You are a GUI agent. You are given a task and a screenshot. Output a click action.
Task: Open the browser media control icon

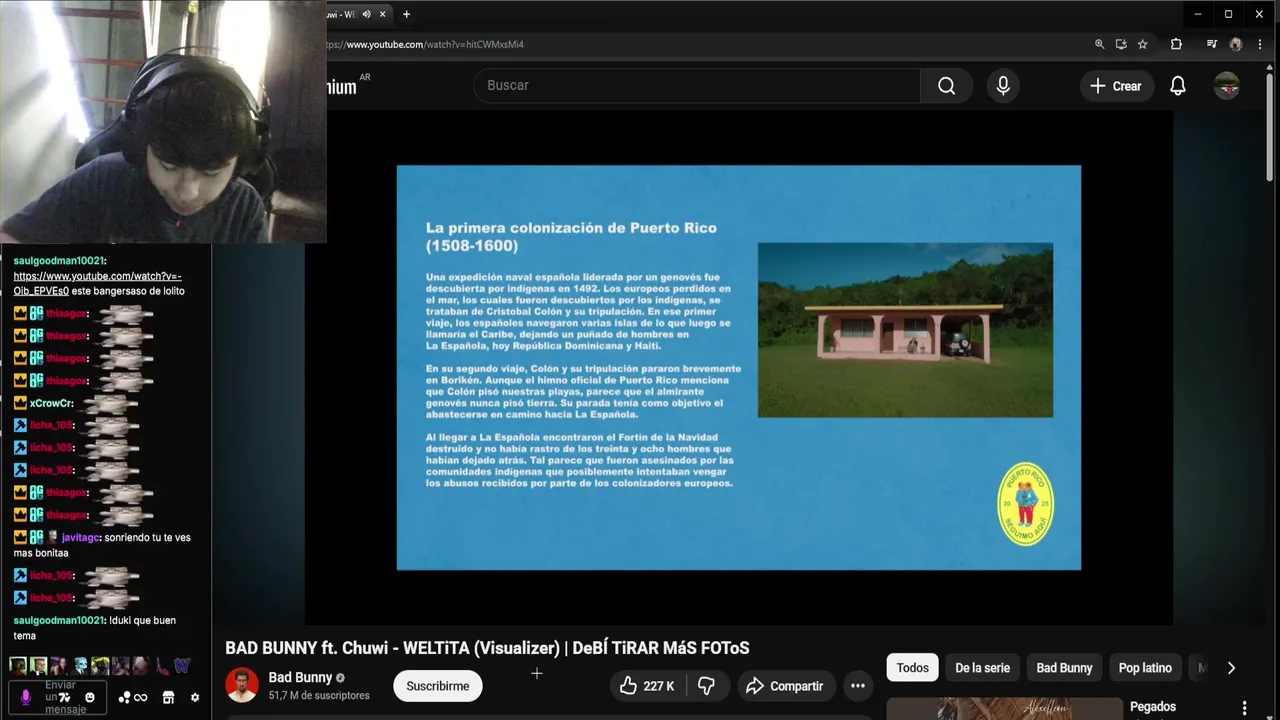coord(1212,44)
